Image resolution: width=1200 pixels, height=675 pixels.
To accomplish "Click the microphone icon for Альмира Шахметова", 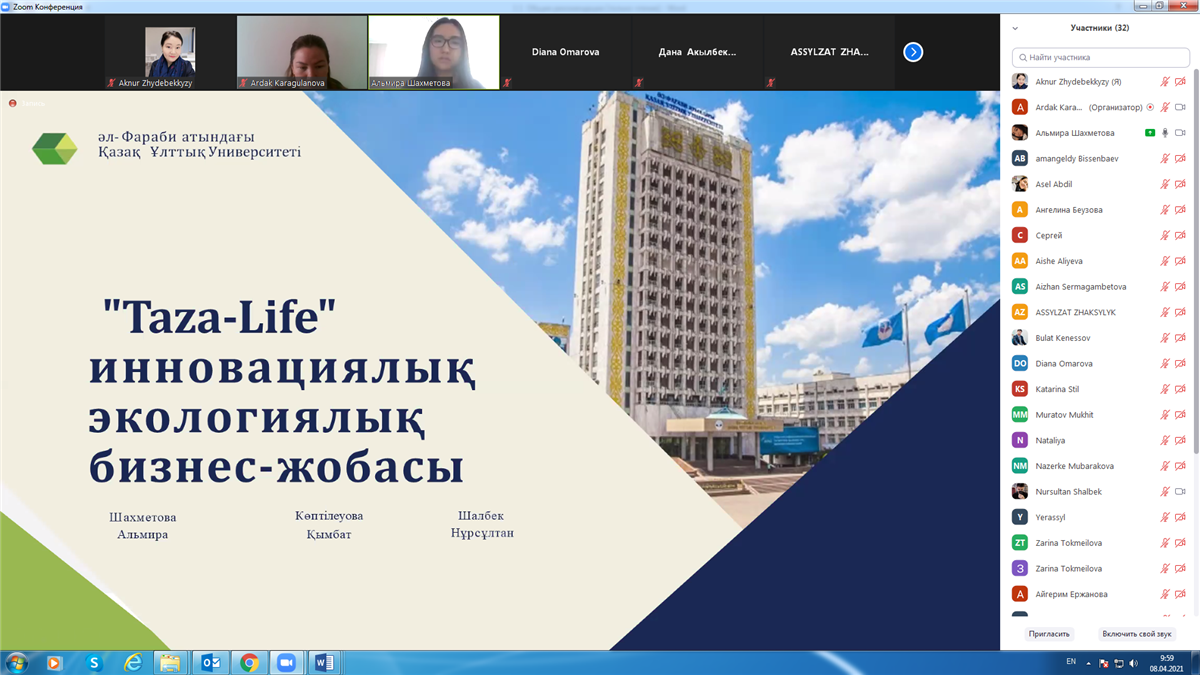I will (x=1165, y=133).
